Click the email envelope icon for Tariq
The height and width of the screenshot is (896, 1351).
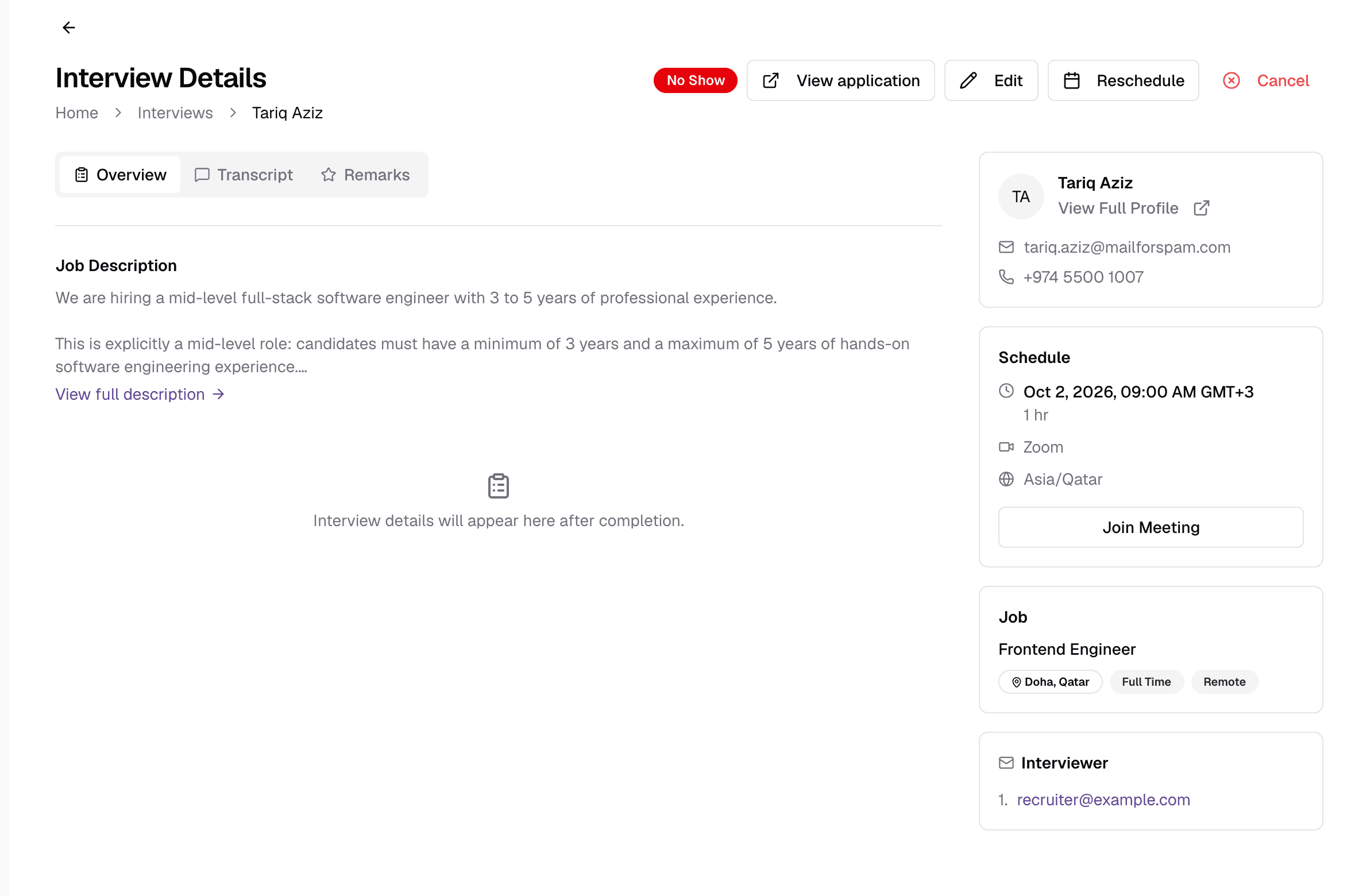click(1006, 247)
